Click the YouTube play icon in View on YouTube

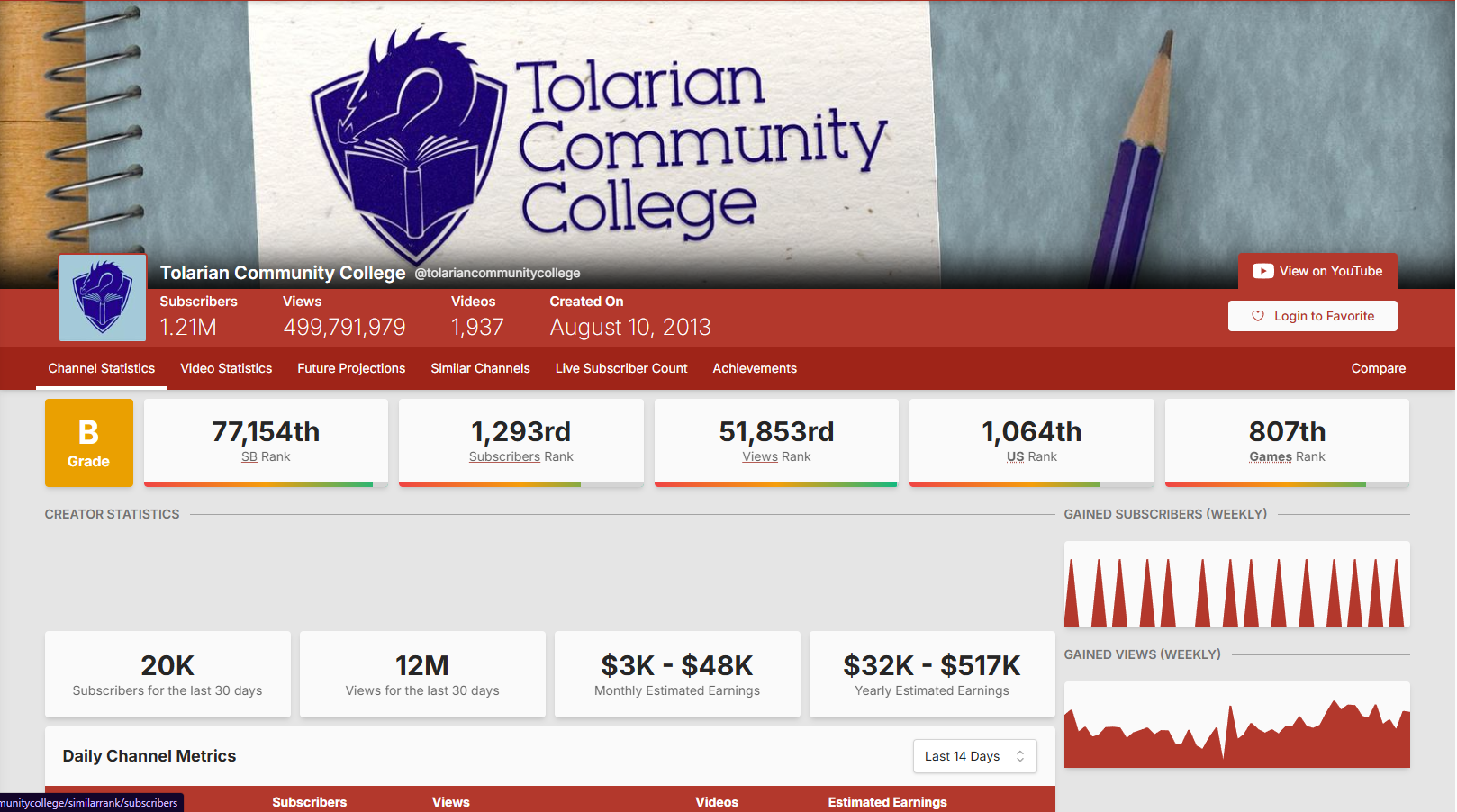tap(1263, 271)
